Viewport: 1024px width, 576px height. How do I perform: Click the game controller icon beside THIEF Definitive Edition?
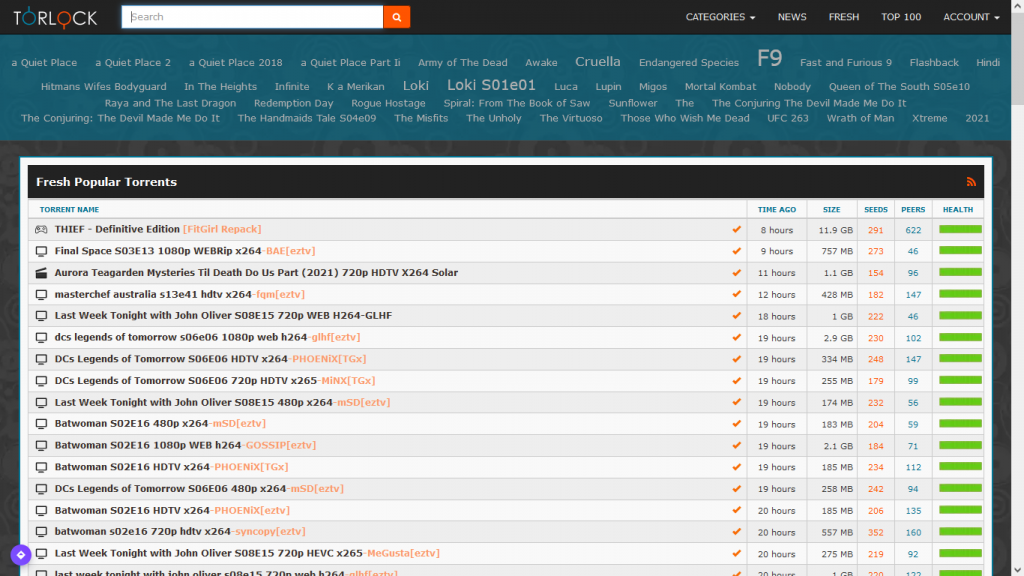click(x=41, y=229)
